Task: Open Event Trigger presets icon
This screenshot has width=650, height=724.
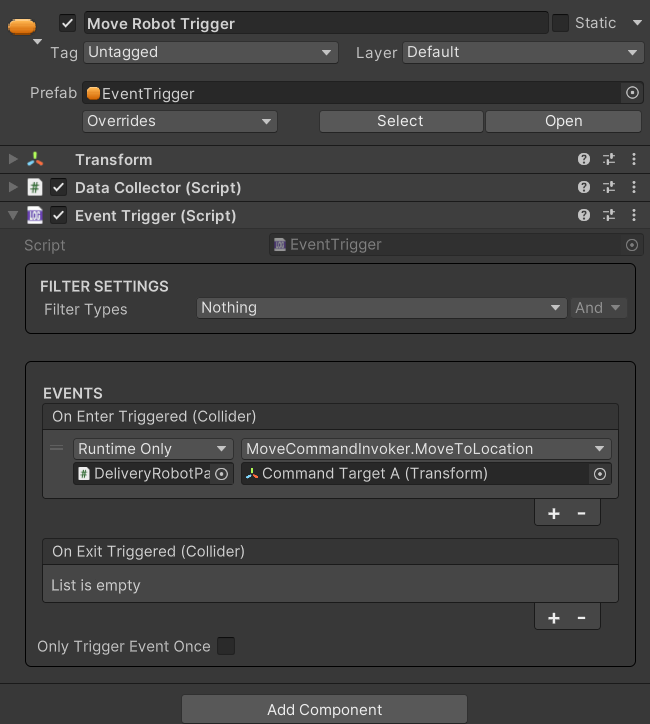Action: (609, 215)
